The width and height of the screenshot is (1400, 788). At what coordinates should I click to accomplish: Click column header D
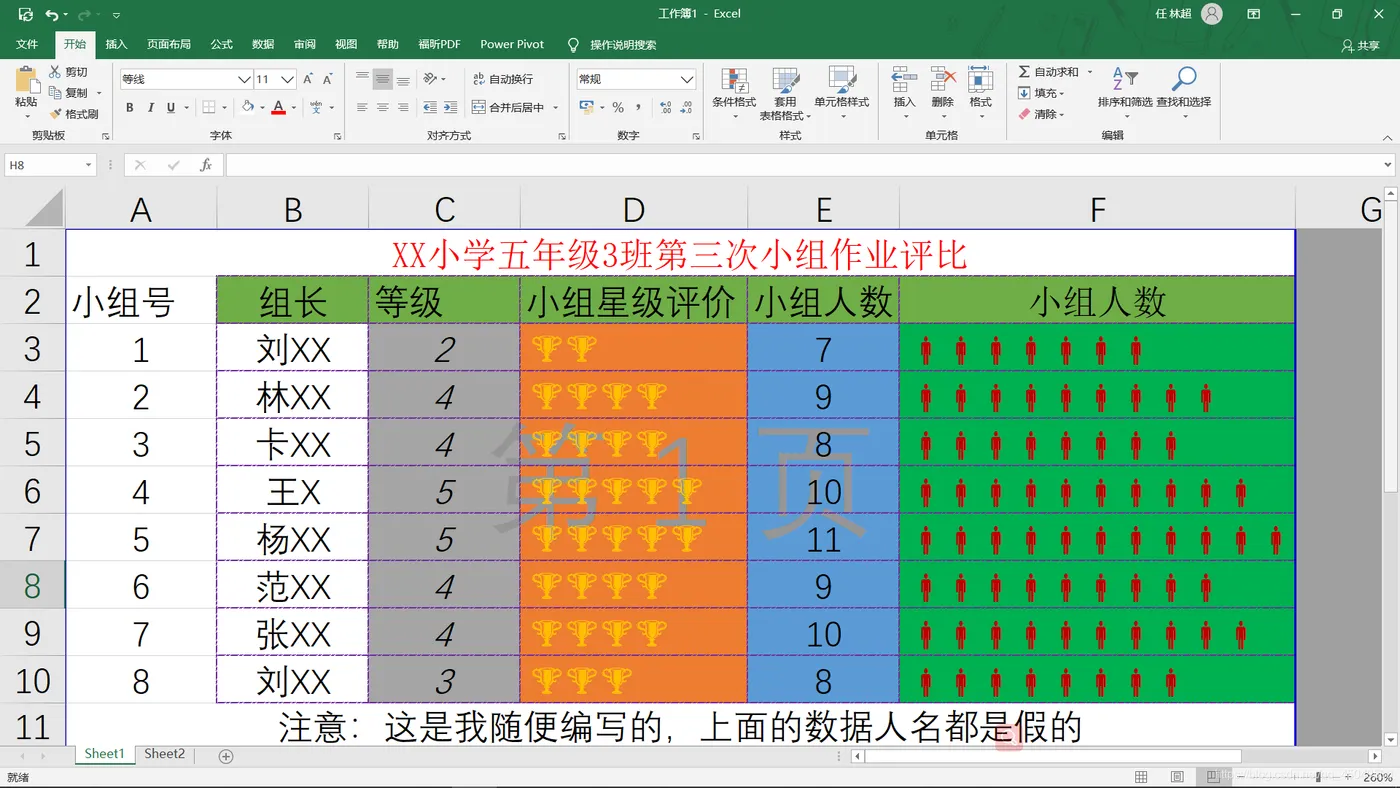point(634,209)
